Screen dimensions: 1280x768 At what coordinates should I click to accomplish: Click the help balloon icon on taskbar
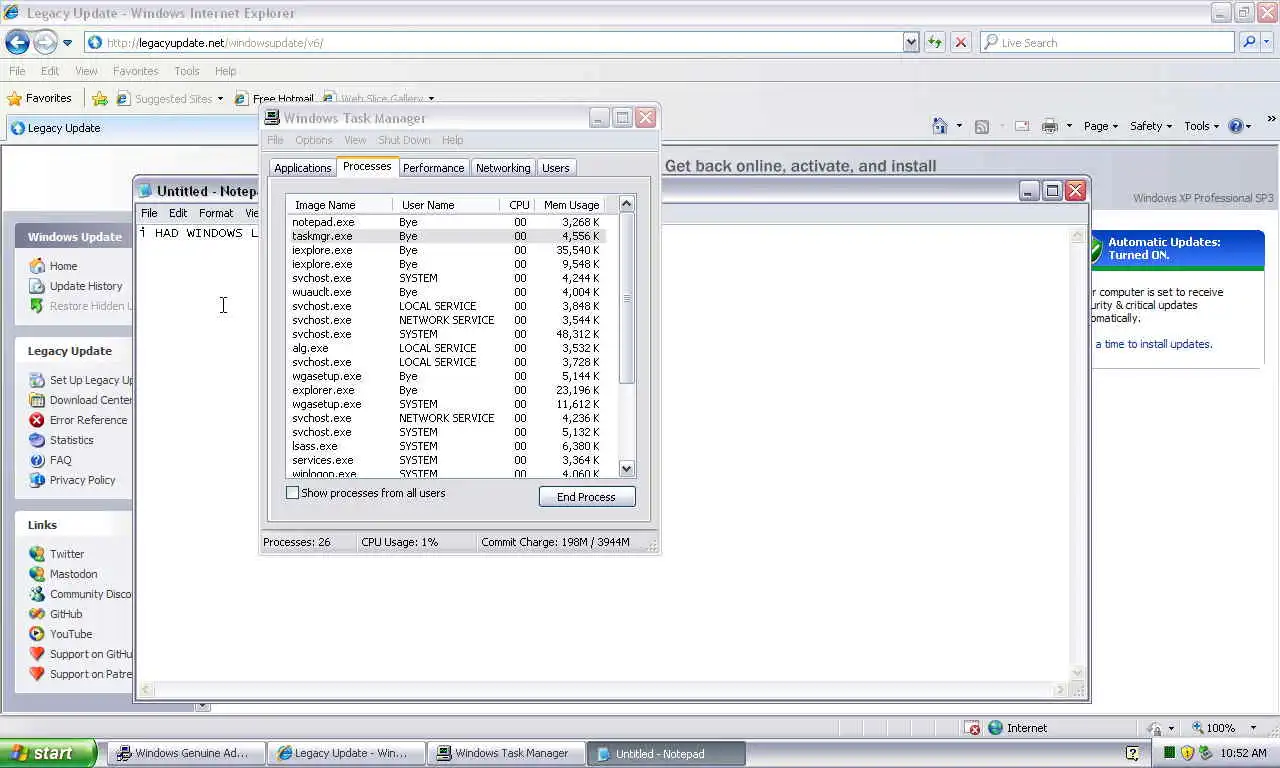click(1132, 754)
